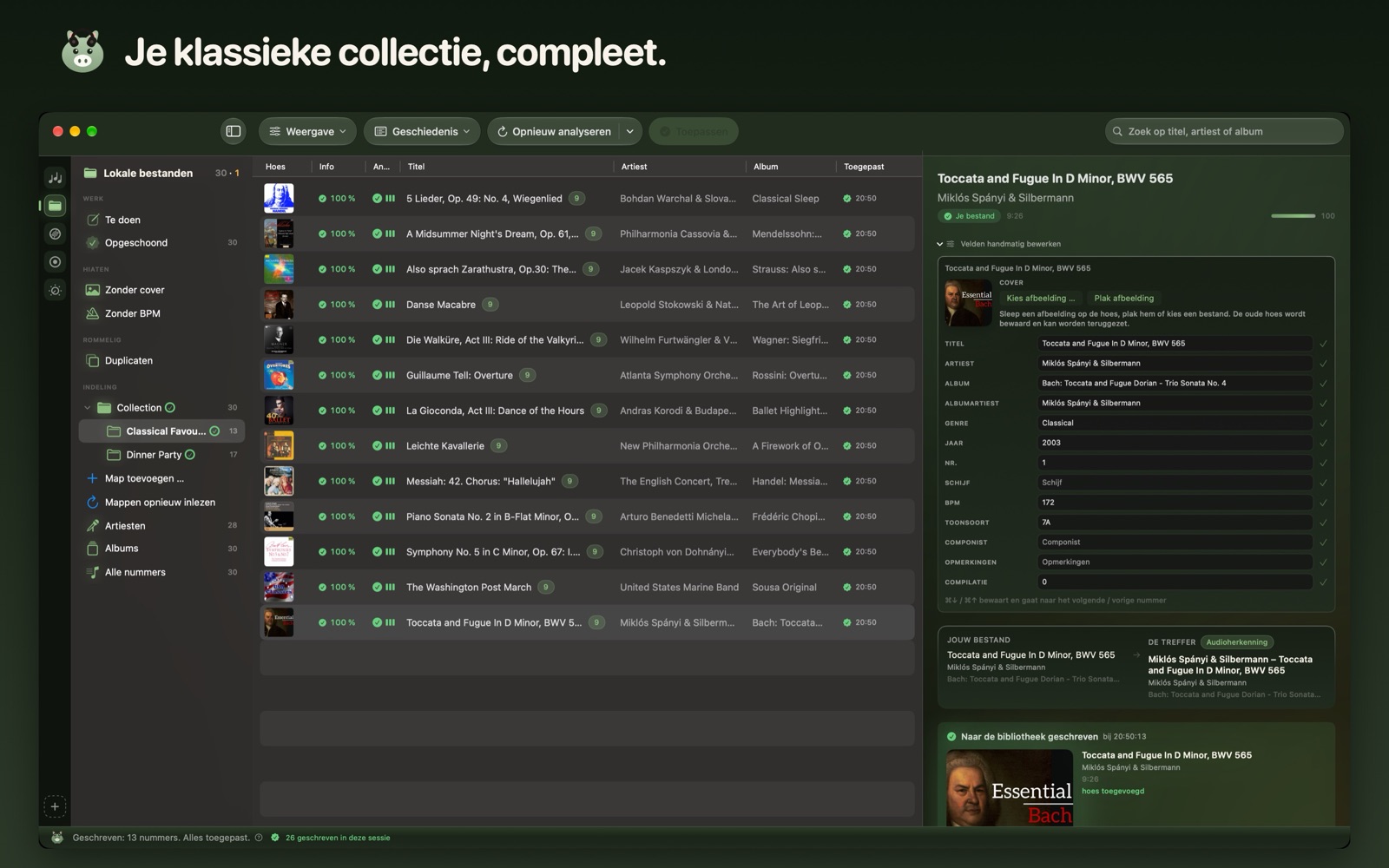Click the Audioherkenning badge

coord(1237,642)
